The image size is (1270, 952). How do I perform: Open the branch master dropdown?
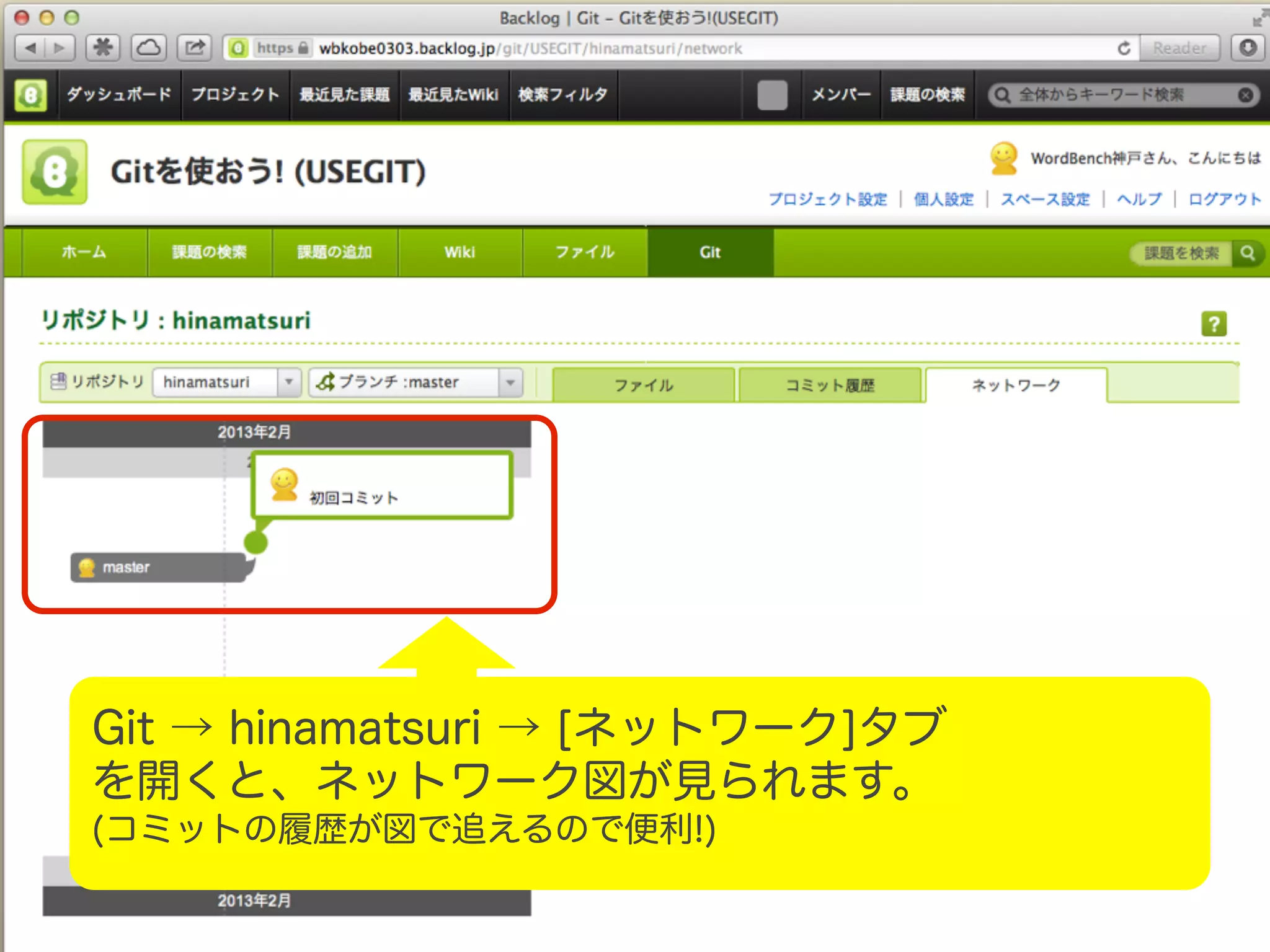510,382
